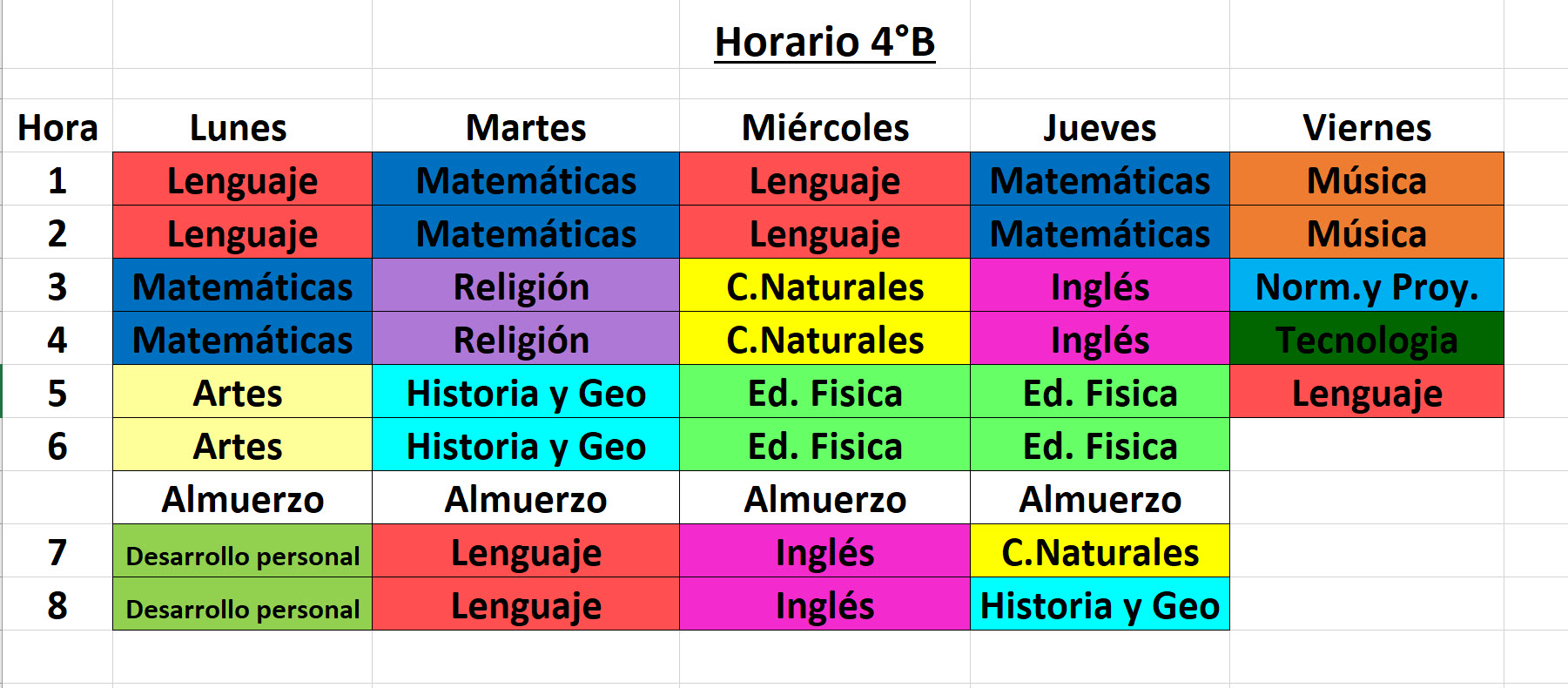Select Thursday's Inglés cell in hour 4

1100,340
